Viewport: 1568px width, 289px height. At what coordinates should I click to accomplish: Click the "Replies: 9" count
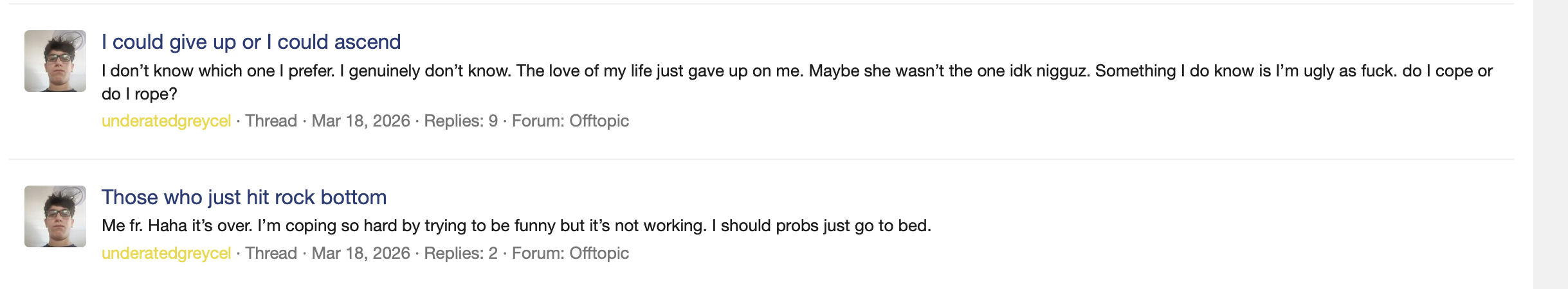pyautogui.click(x=460, y=121)
